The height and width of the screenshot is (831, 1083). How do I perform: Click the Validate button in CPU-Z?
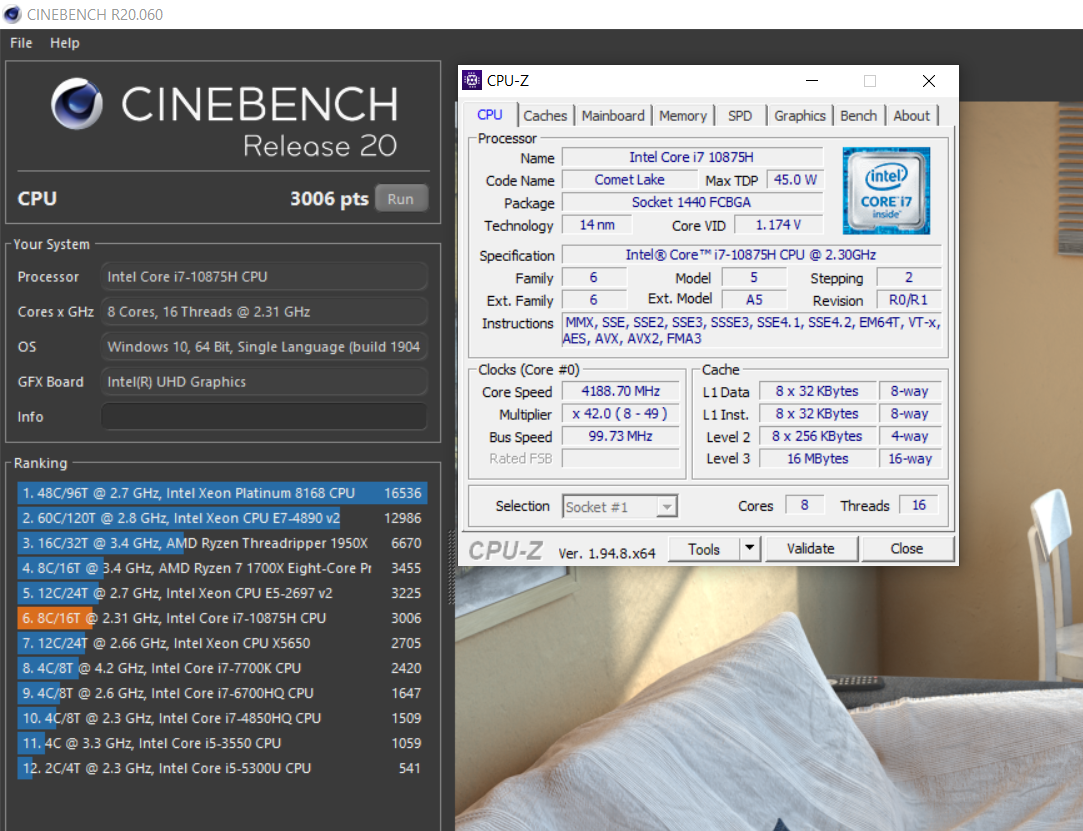pyautogui.click(x=811, y=548)
